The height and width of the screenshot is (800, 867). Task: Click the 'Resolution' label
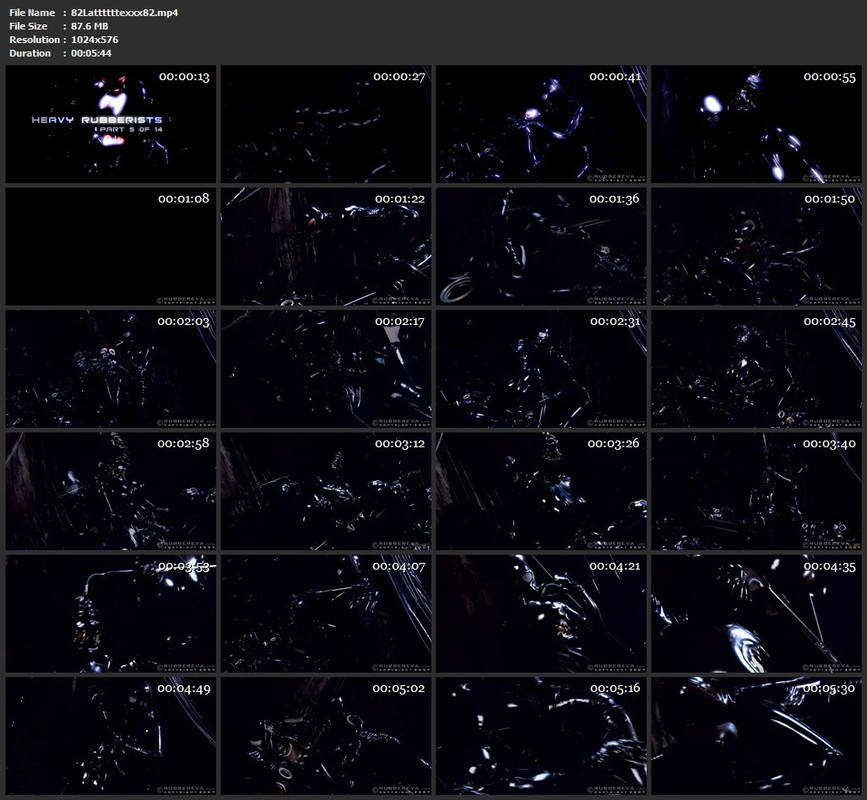[x=34, y=39]
